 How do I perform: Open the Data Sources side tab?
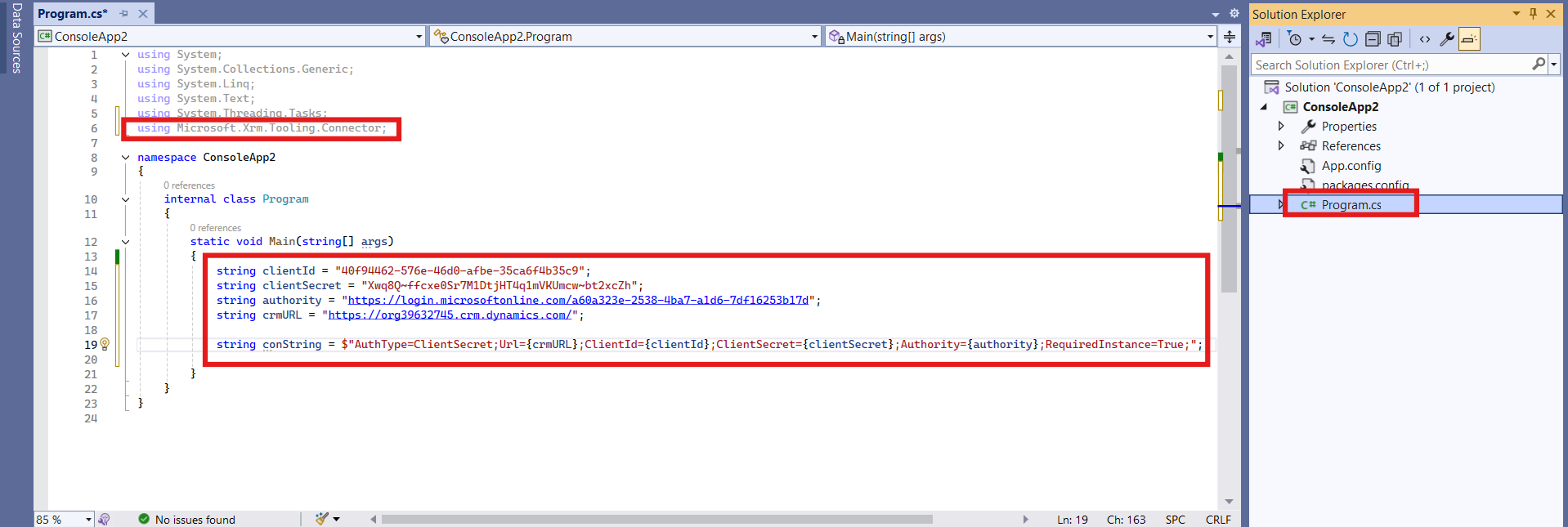tap(16, 38)
